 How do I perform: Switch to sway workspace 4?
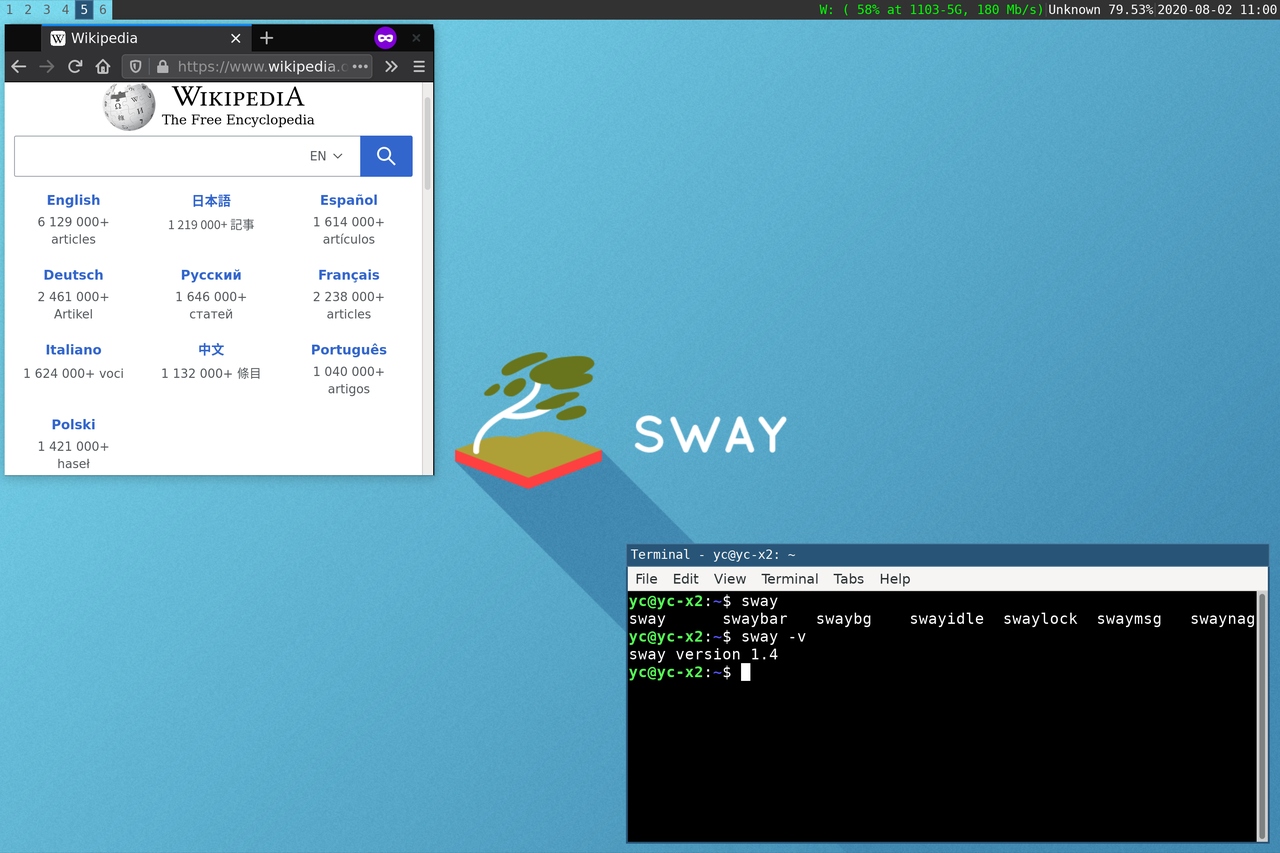point(66,9)
